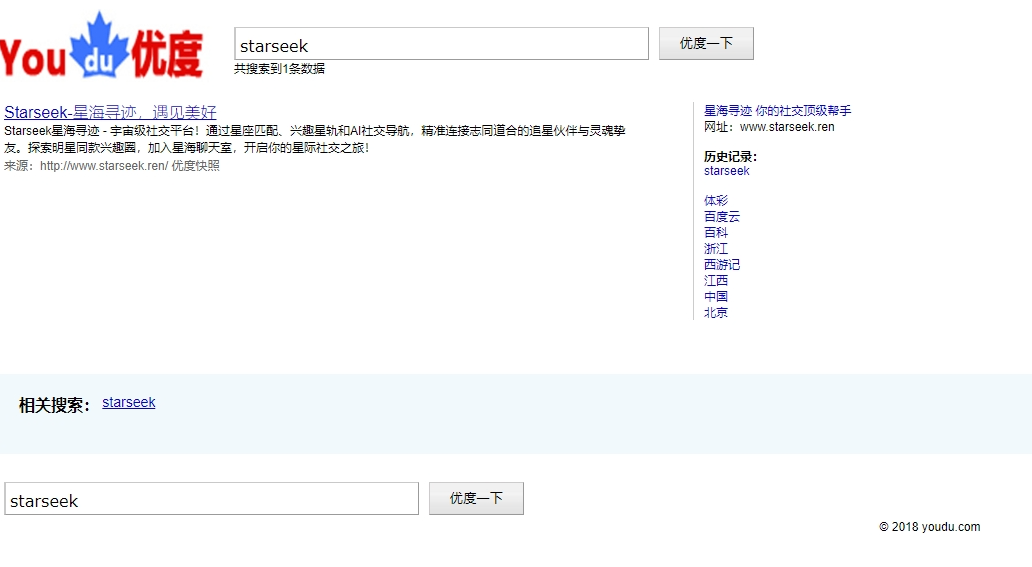Open the Starseek-星海寻迹 result title link
The width and height of the screenshot is (1032, 567).
(110, 112)
